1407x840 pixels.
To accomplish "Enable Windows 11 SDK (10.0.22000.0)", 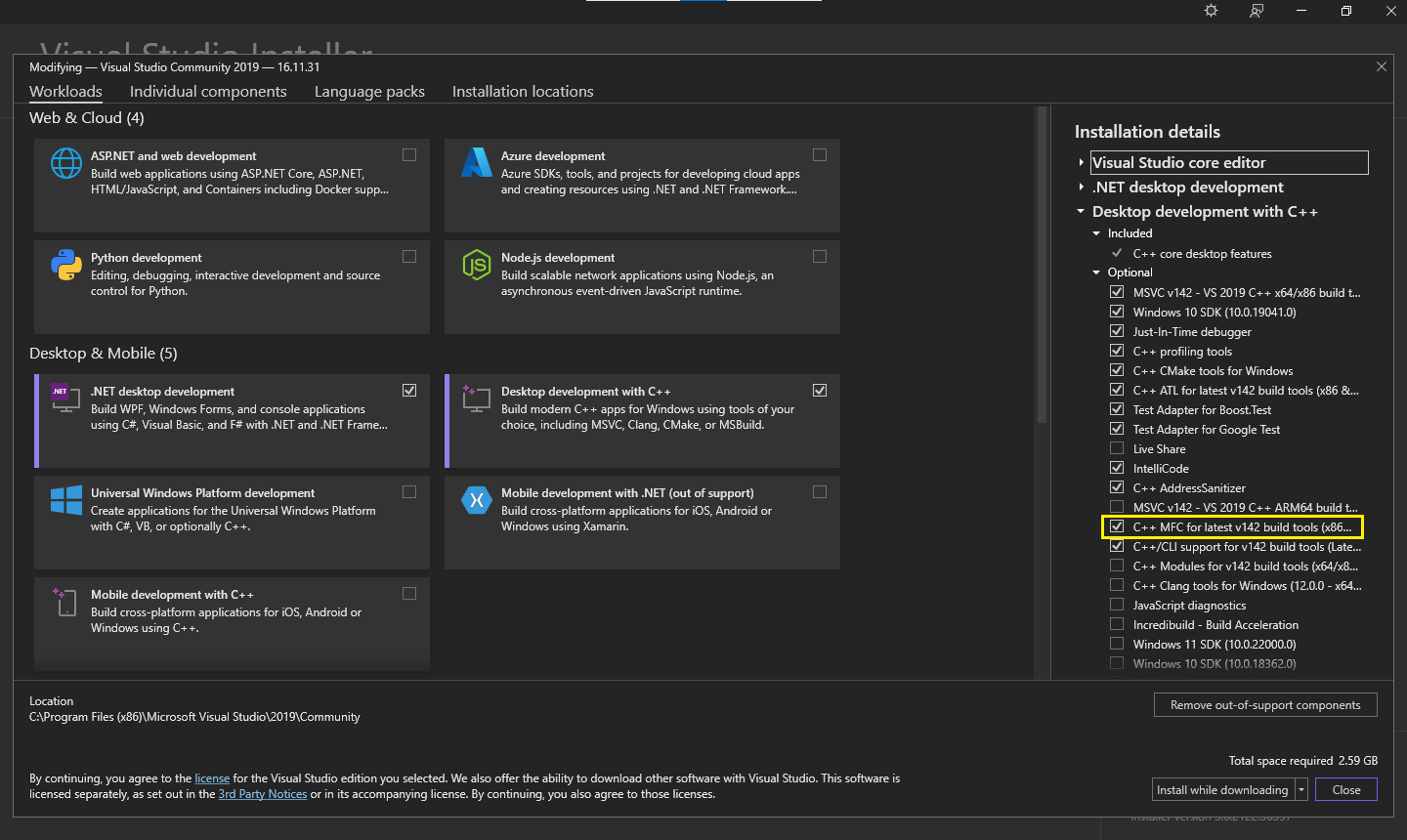I will click(x=1117, y=644).
